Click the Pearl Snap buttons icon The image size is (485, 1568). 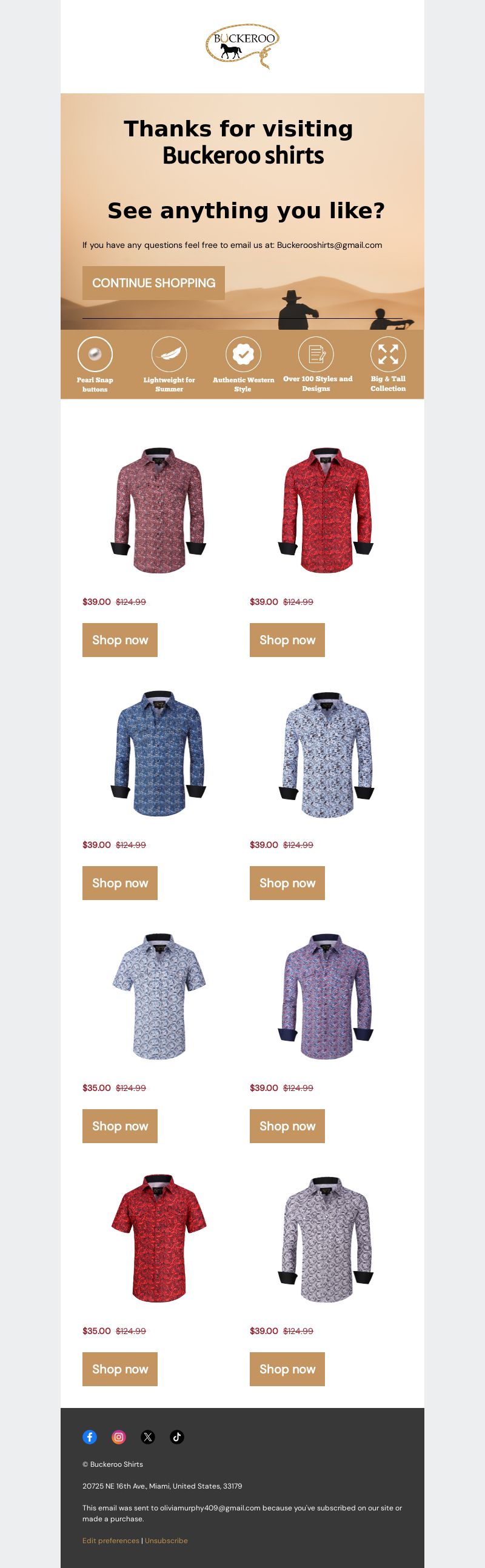[95, 353]
